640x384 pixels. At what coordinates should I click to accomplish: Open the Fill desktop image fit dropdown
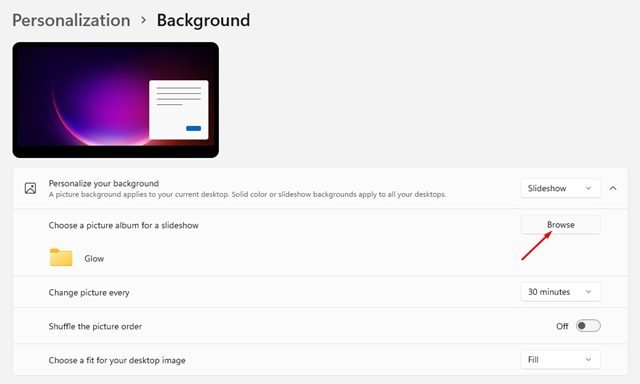click(x=560, y=360)
